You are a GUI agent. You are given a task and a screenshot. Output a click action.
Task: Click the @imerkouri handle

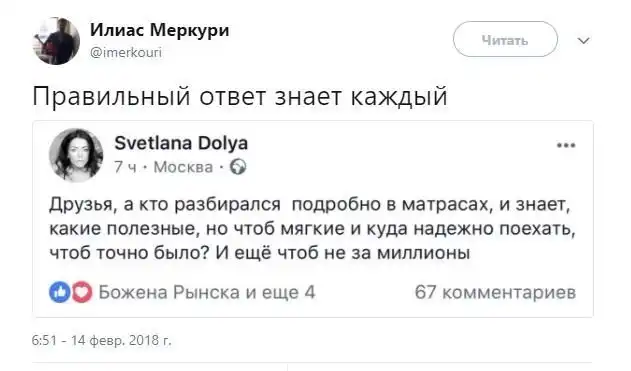pyautogui.click(x=126, y=52)
